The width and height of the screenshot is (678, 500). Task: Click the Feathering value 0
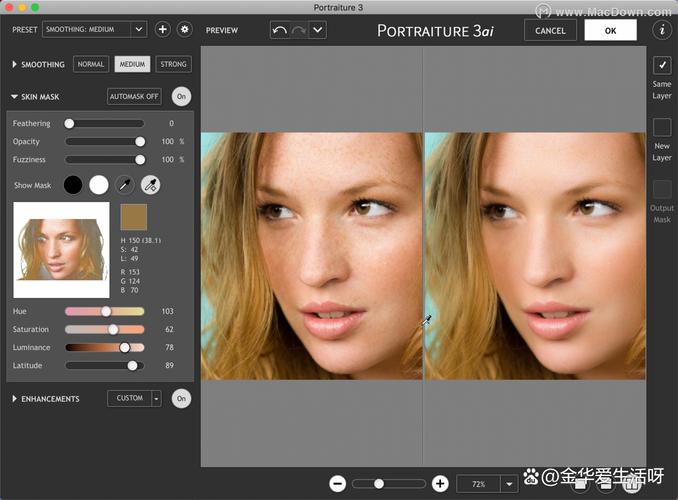172,124
